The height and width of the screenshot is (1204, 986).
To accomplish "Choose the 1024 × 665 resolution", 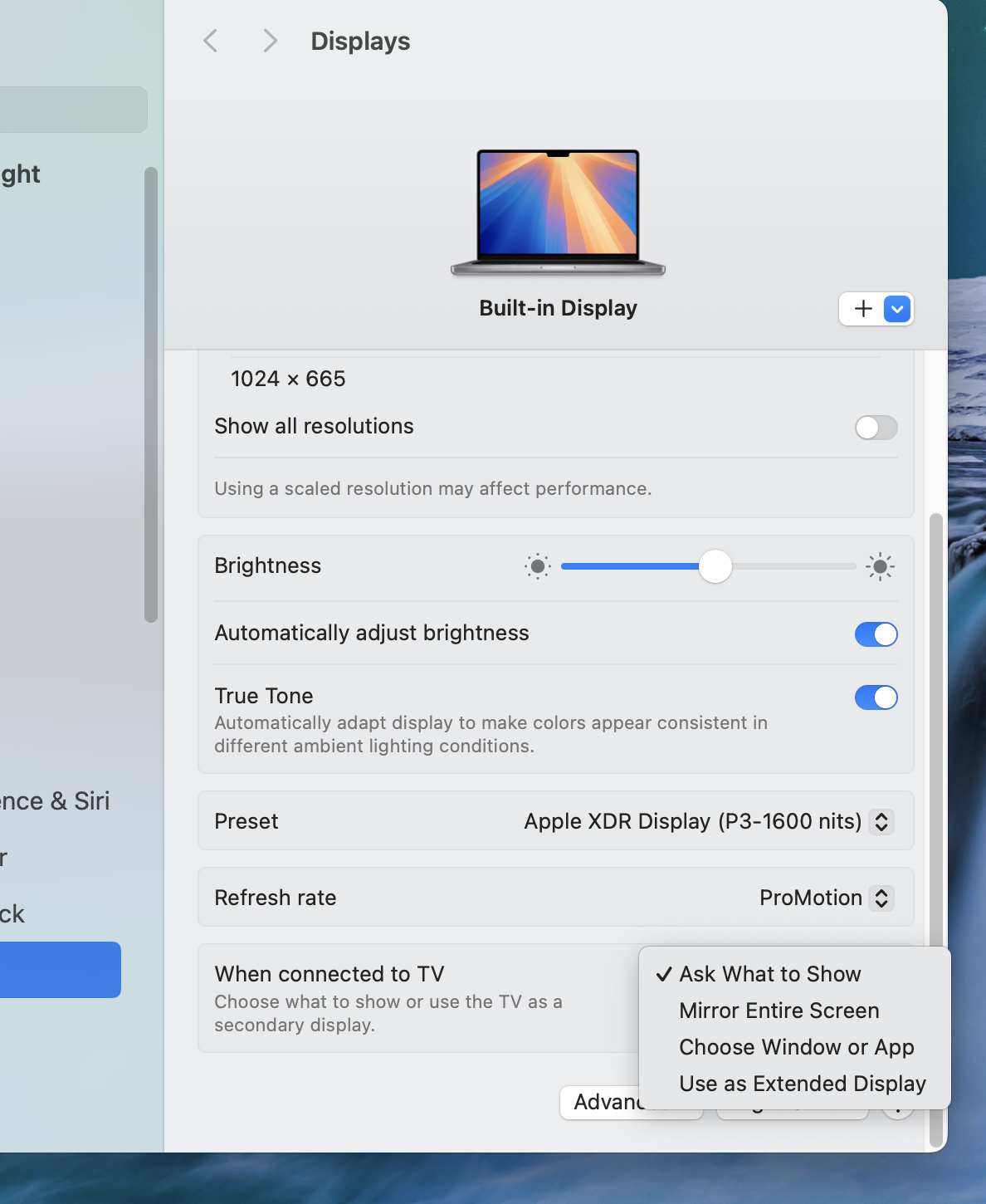I will tap(288, 379).
